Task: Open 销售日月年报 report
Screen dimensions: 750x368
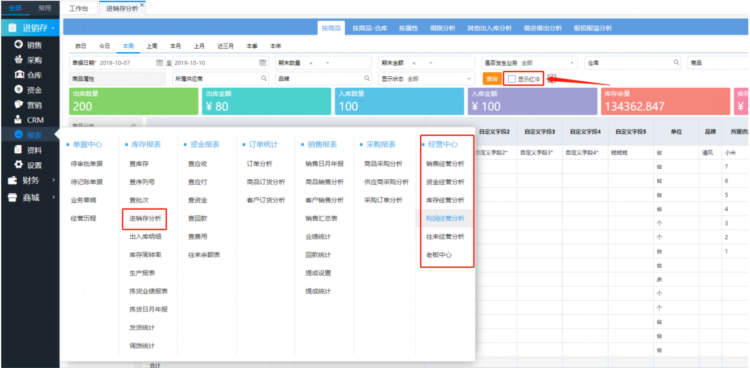Action: (x=324, y=164)
